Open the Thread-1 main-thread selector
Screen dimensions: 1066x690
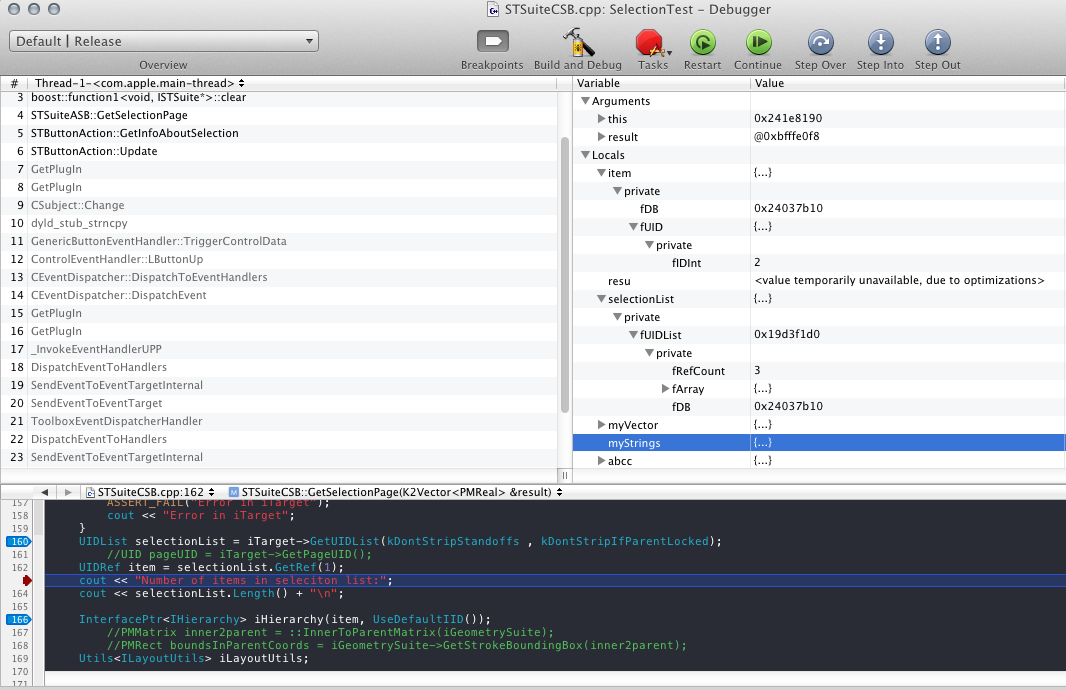[x=139, y=83]
